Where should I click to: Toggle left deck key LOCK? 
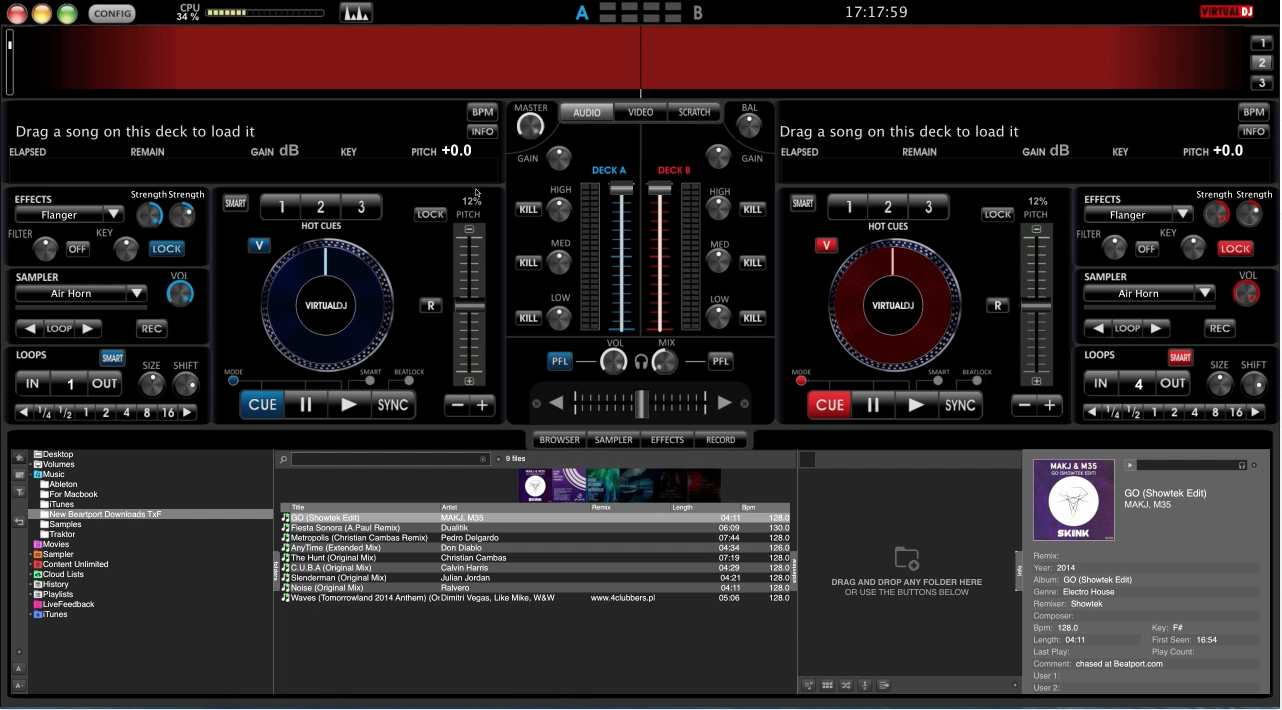pyautogui.click(x=166, y=249)
